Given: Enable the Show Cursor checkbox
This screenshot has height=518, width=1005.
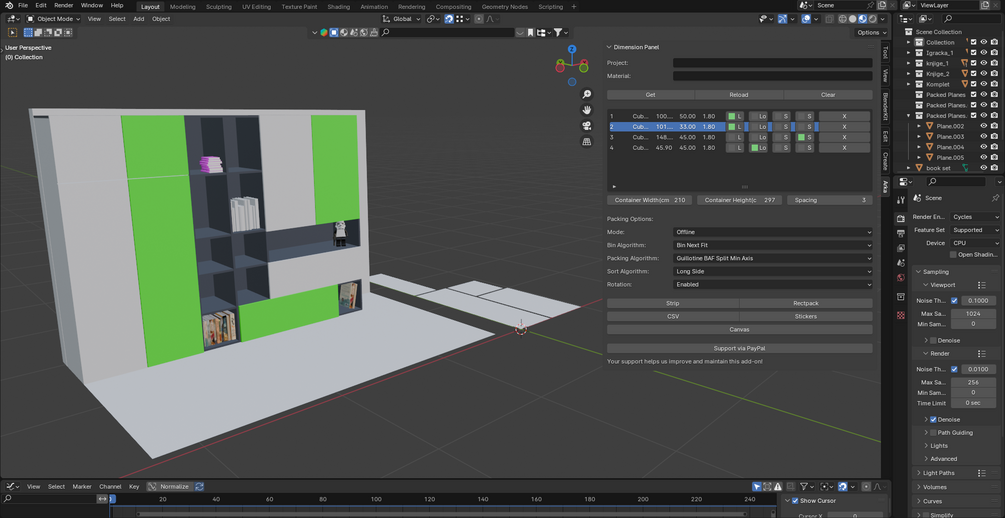Looking at the screenshot, I should click(795, 501).
